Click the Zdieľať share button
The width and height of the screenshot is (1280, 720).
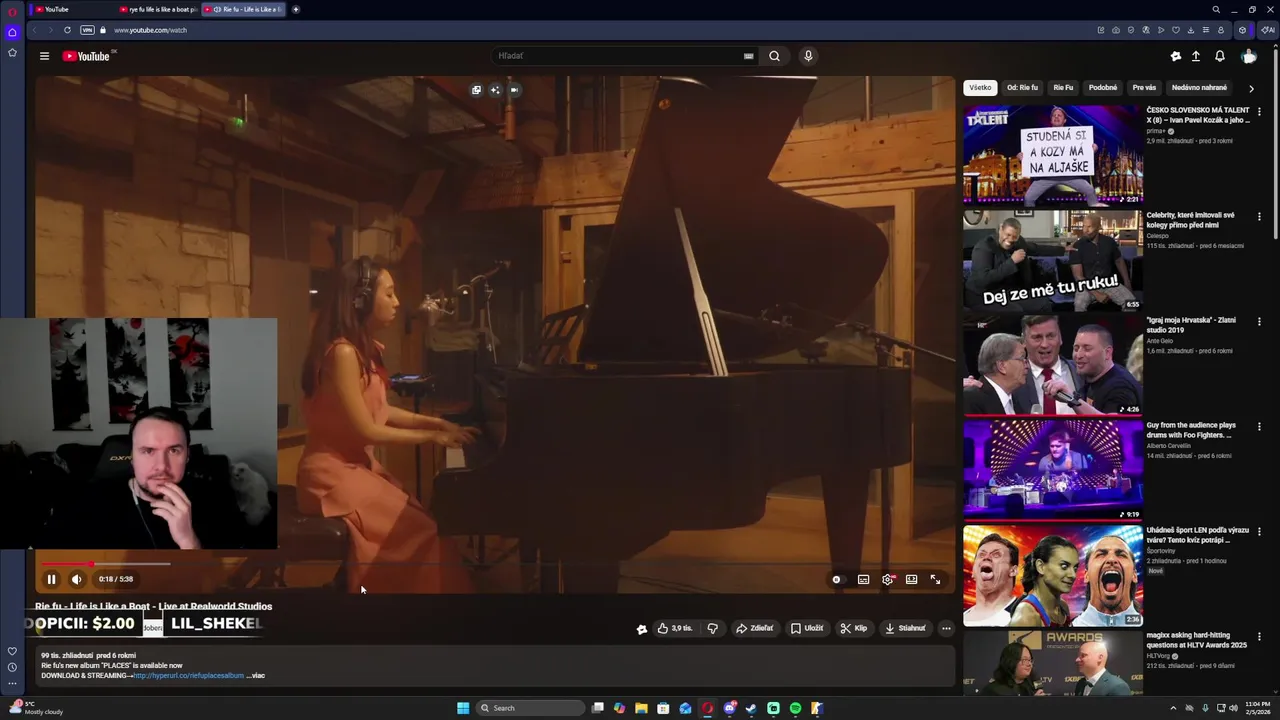click(755, 628)
